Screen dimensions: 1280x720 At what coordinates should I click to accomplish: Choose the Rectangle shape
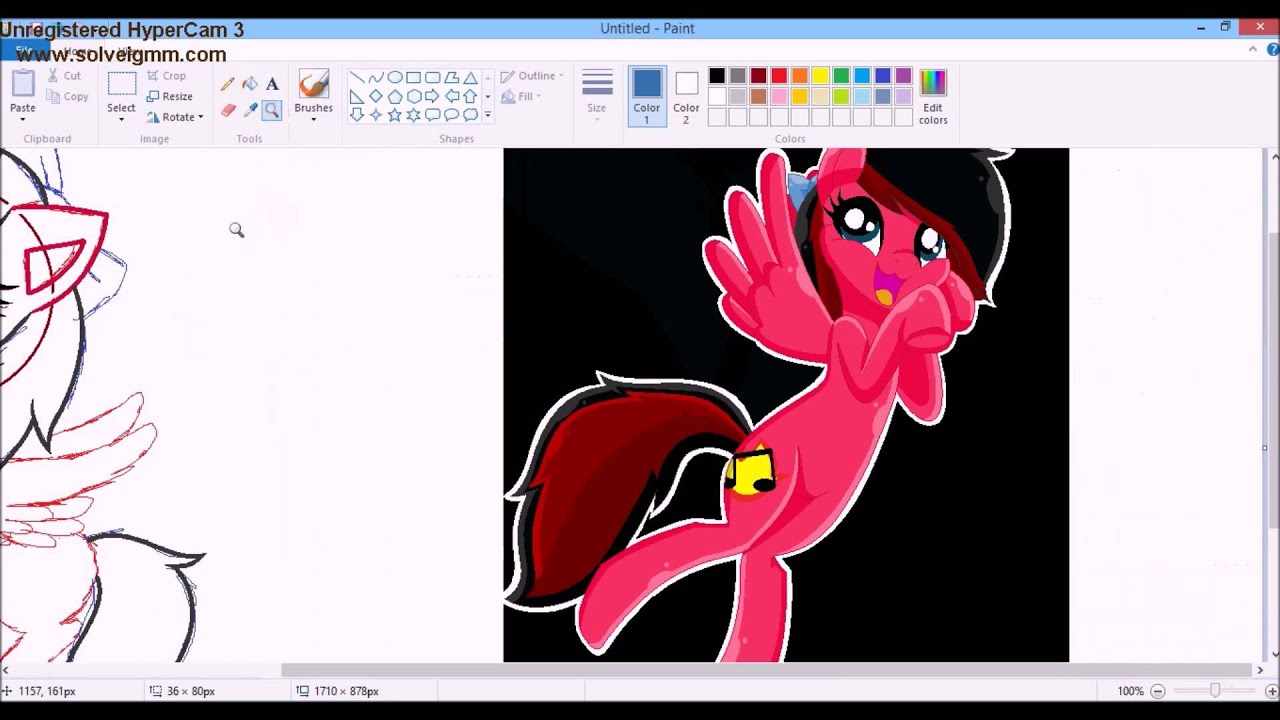pyautogui.click(x=413, y=77)
